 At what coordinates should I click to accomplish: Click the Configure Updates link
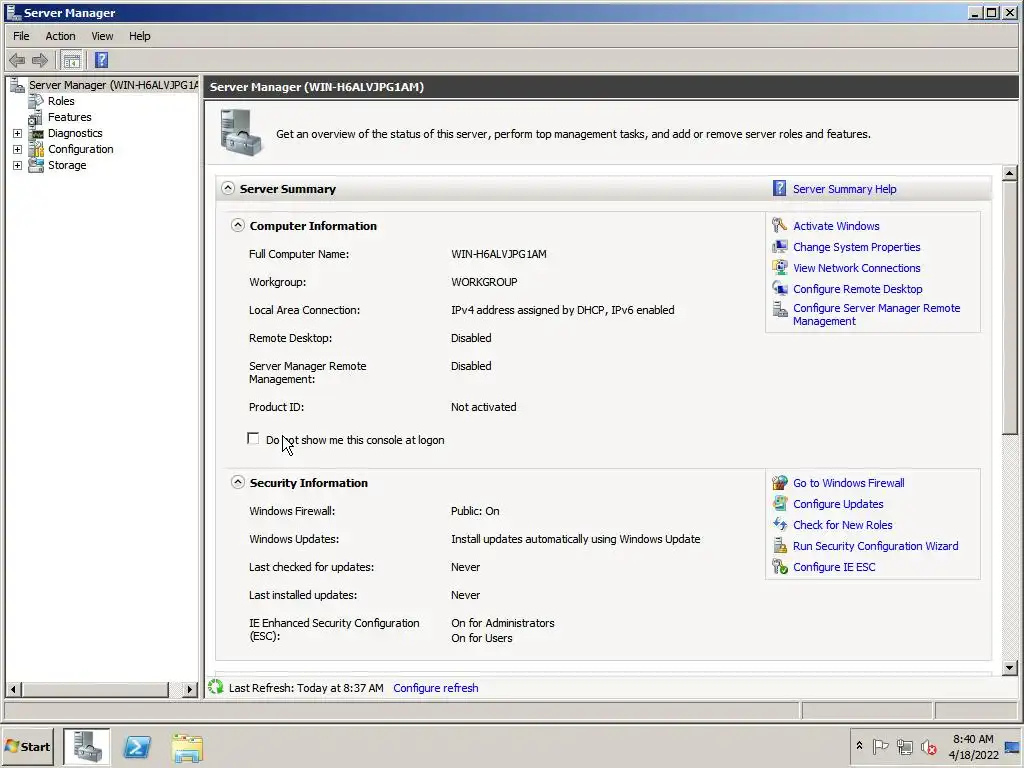[838, 504]
